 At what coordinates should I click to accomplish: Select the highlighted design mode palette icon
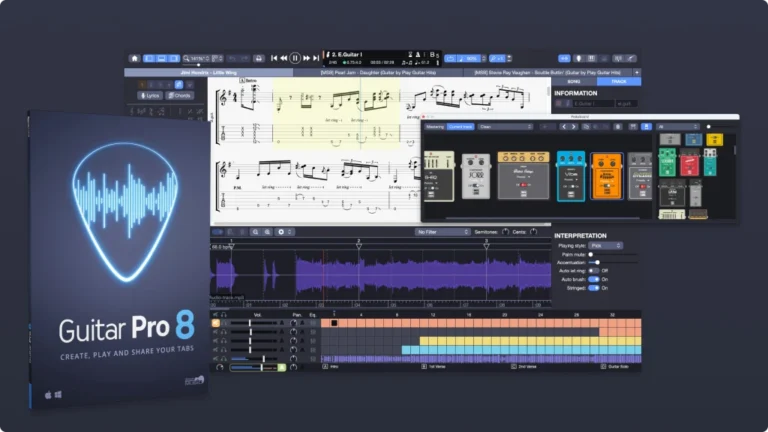point(179,85)
